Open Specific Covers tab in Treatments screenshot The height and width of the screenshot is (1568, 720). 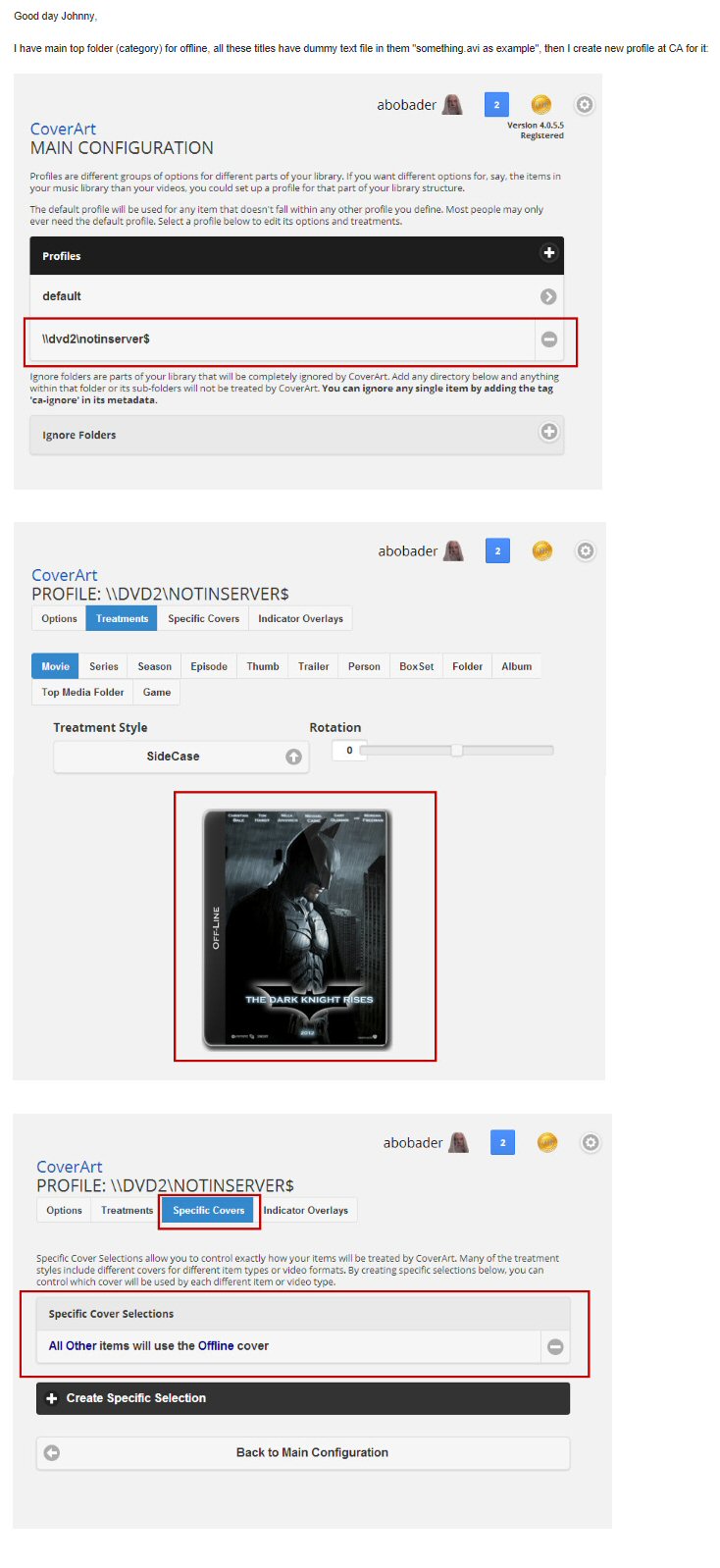pos(203,619)
